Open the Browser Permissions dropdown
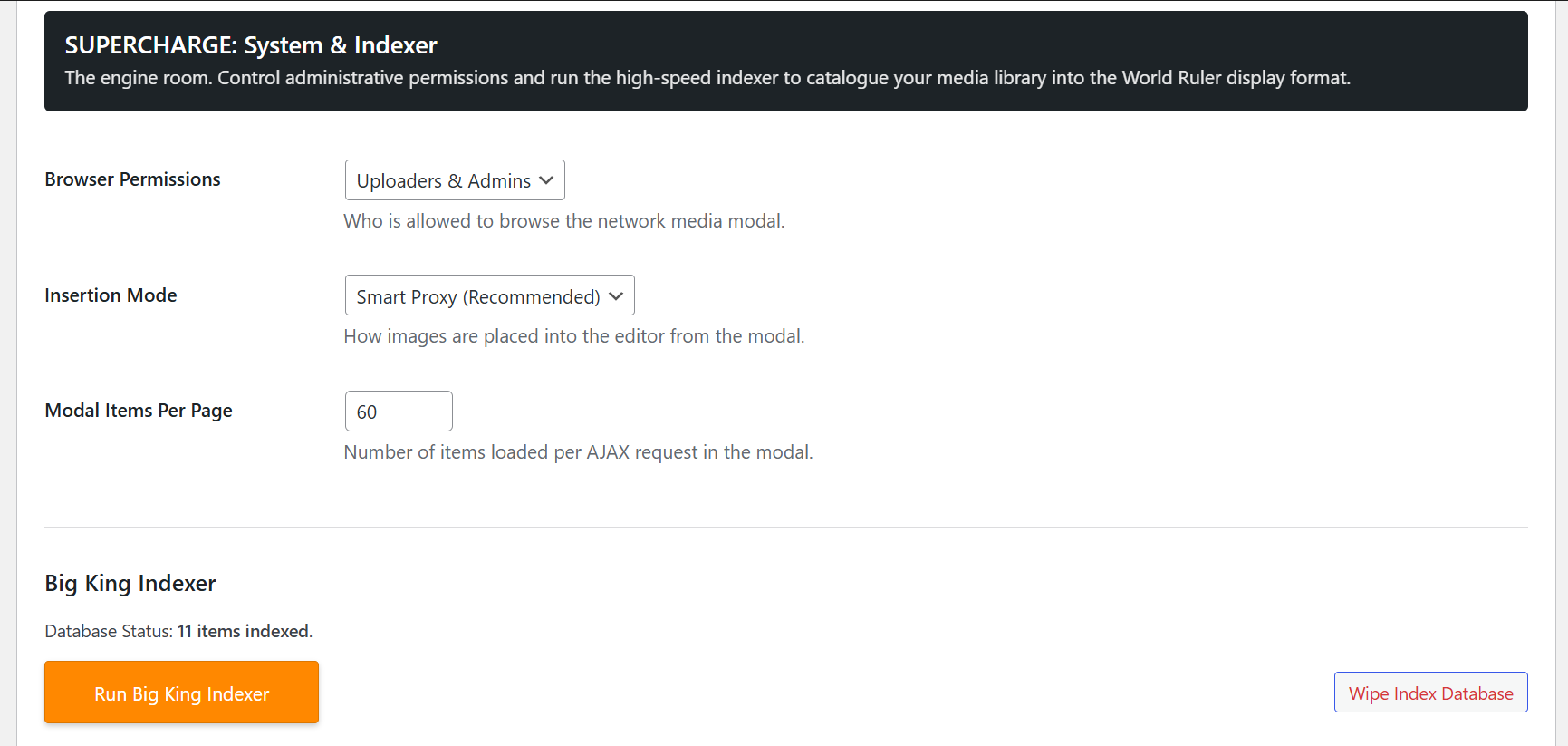 (x=455, y=180)
